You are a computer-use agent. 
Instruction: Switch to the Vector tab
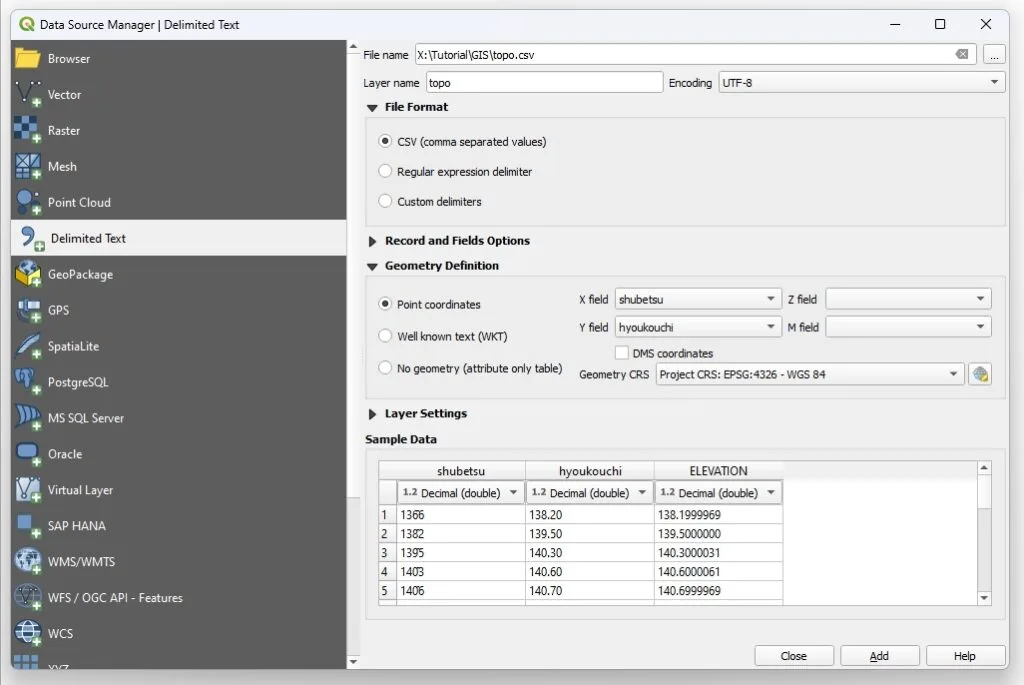pyautogui.click(x=64, y=95)
